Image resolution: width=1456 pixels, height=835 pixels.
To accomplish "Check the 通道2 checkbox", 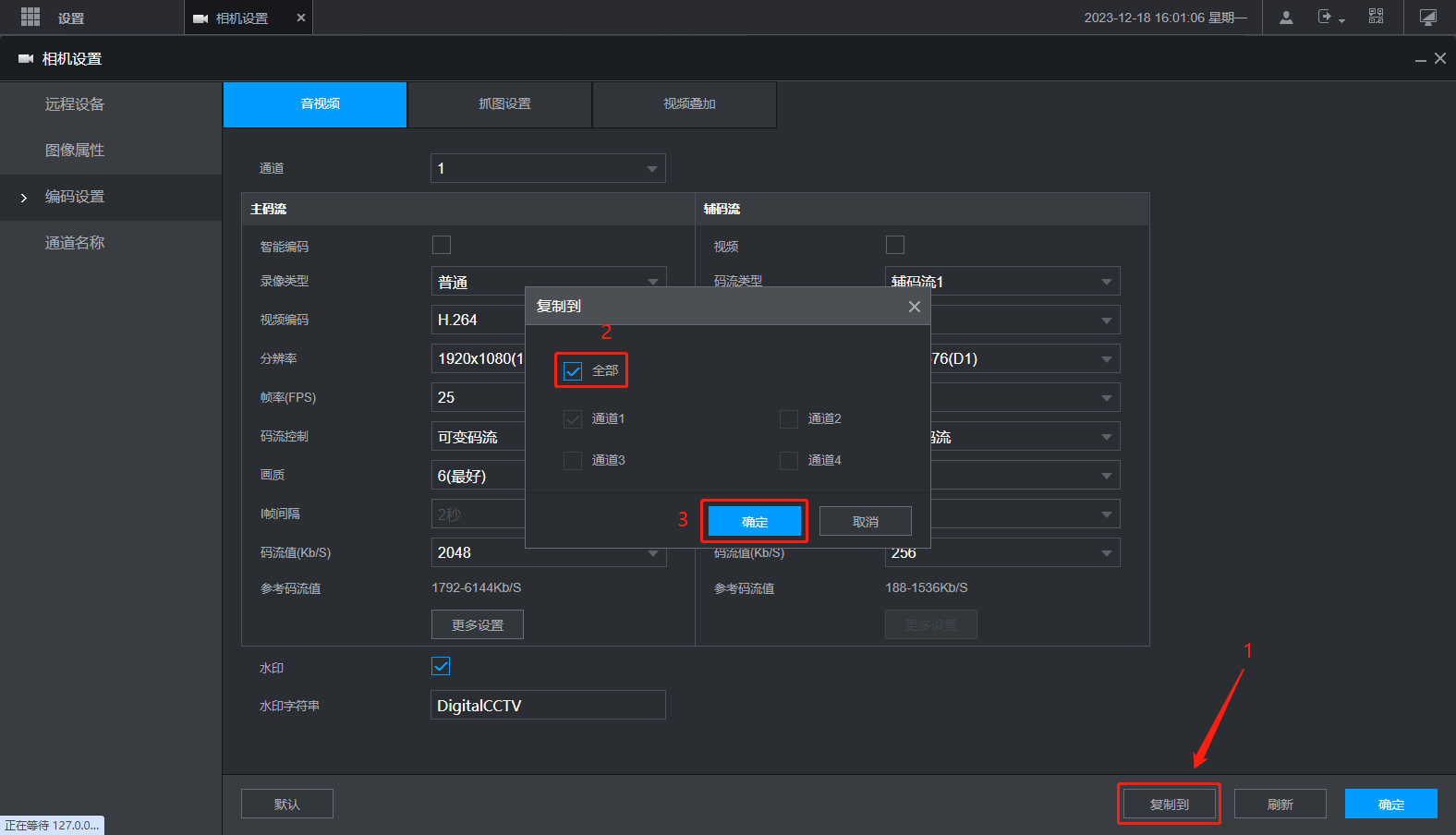I will 789,419.
